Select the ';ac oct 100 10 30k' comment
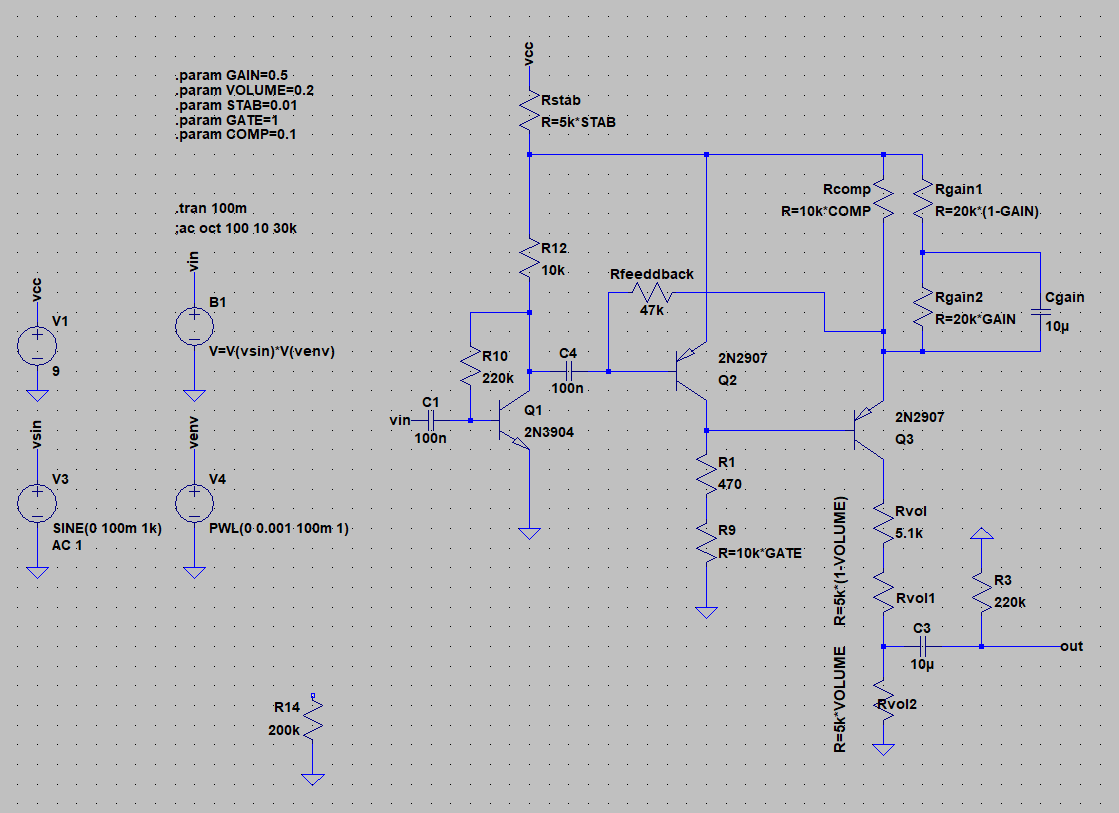Viewport: 1119px width, 813px height. point(236,228)
